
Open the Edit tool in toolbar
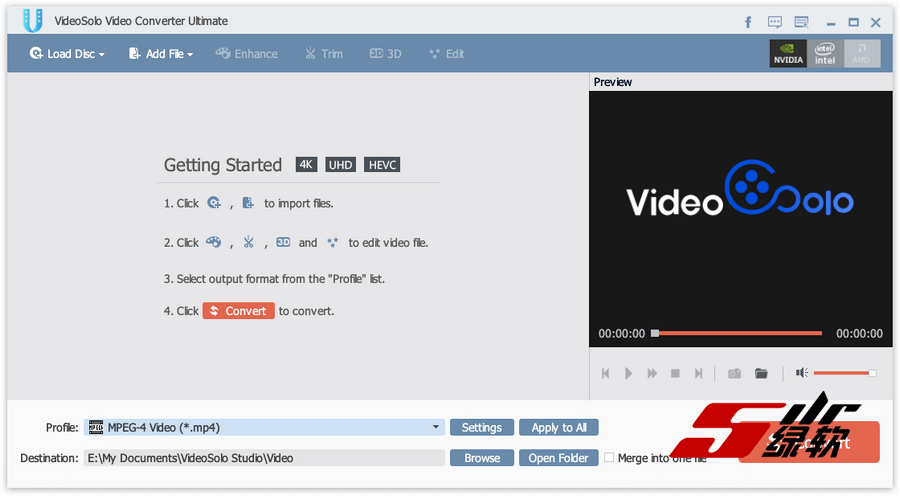[447, 54]
